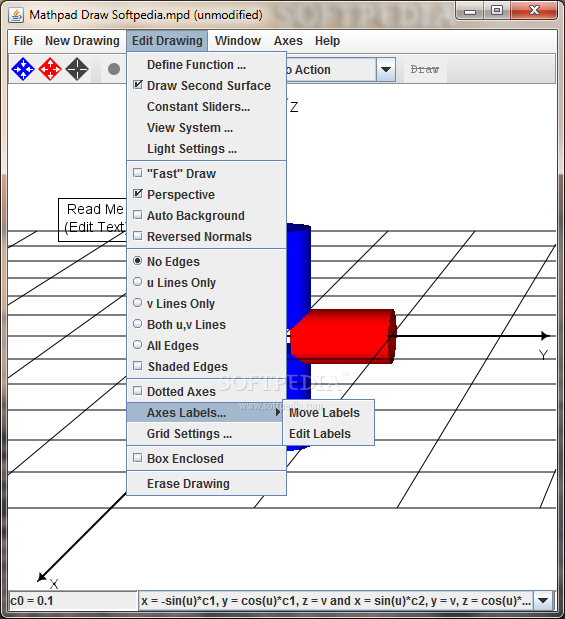
Task: Close the Edit Drawing menu header
Action: (167, 41)
